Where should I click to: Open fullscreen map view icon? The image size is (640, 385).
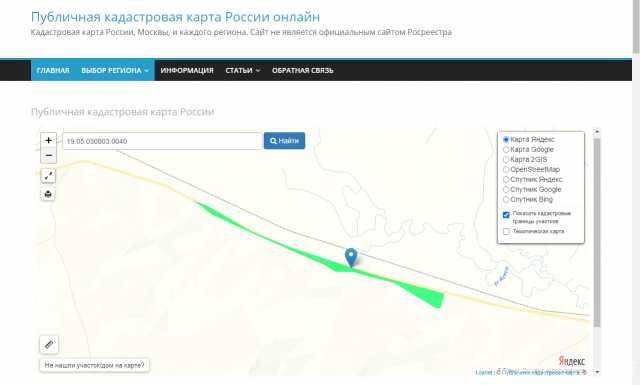point(48,176)
